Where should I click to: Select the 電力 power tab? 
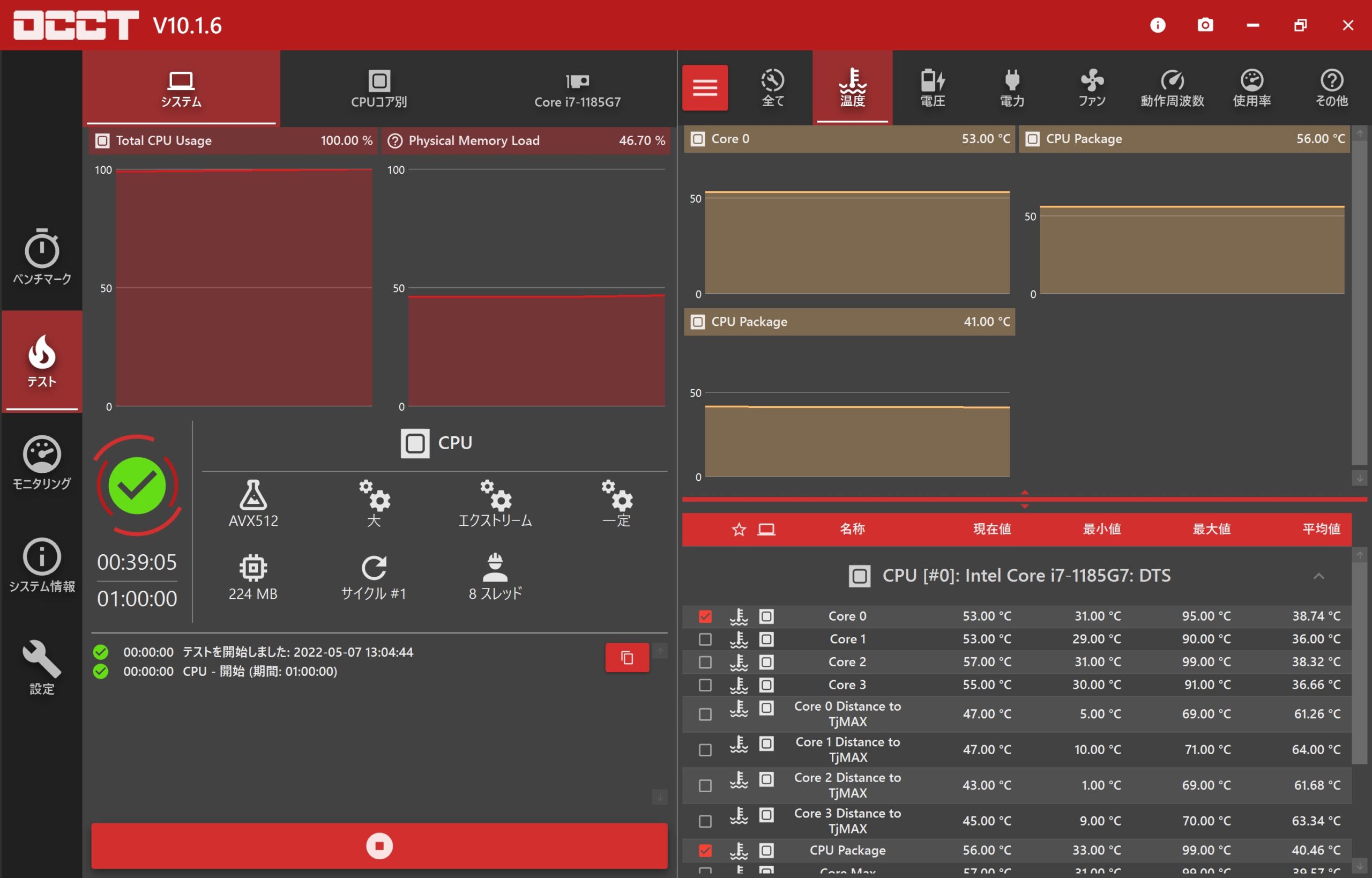(x=1012, y=88)
